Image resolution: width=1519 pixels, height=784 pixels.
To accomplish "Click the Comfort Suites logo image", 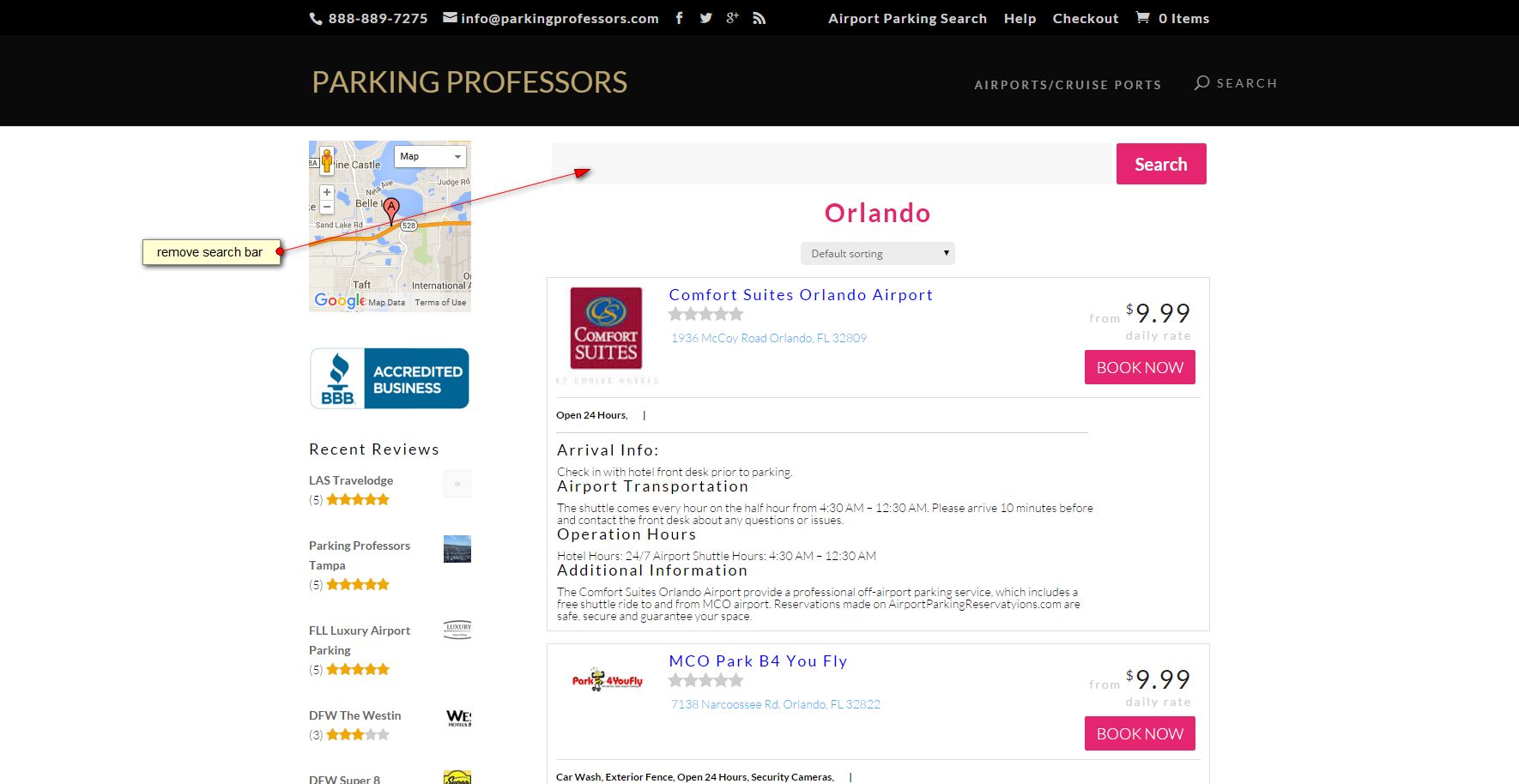I will point(607,335).
